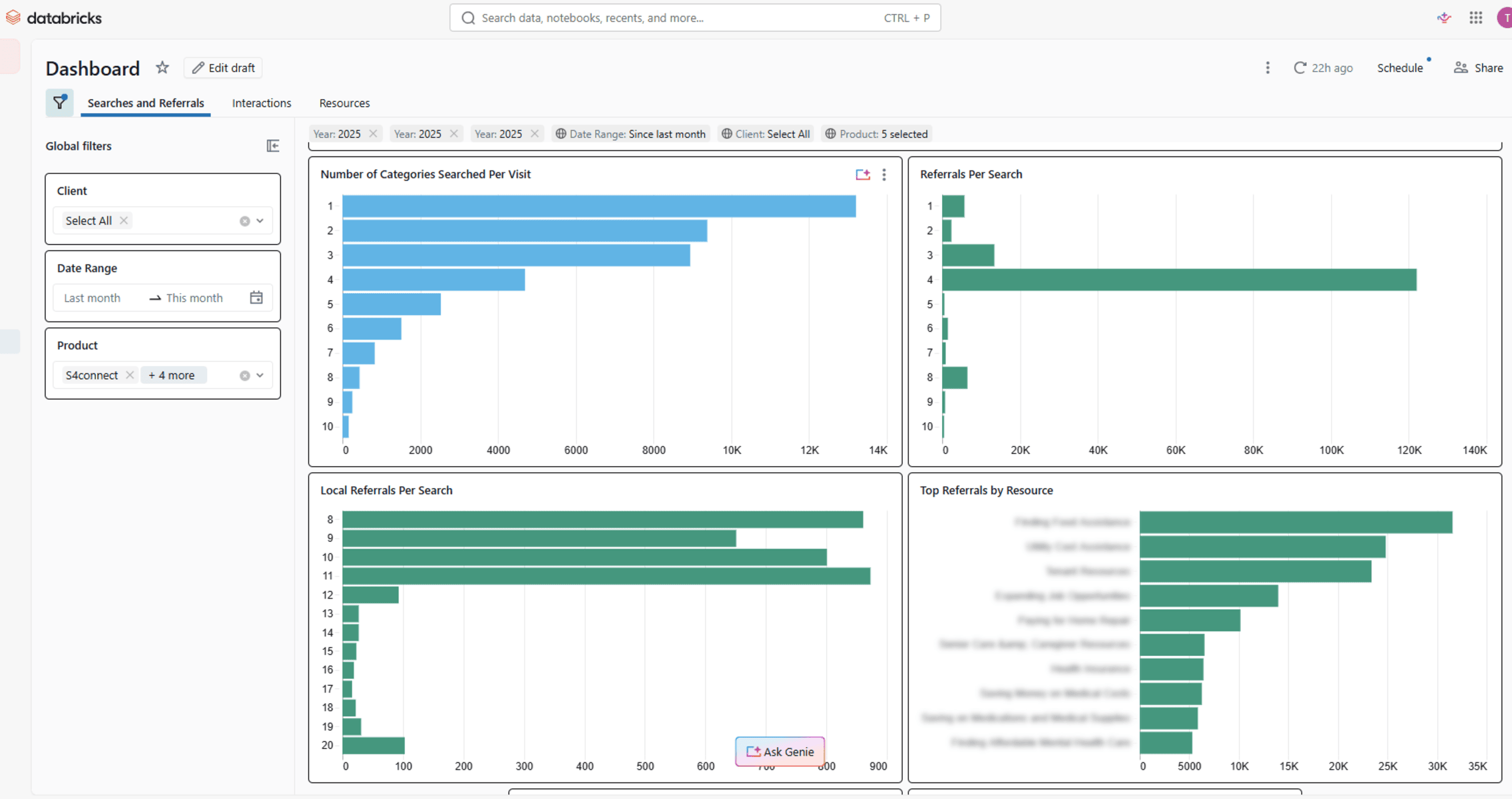Click the Ask Genie button
Viewport: 1512px width, 799px height.
(x=780, y=751)
